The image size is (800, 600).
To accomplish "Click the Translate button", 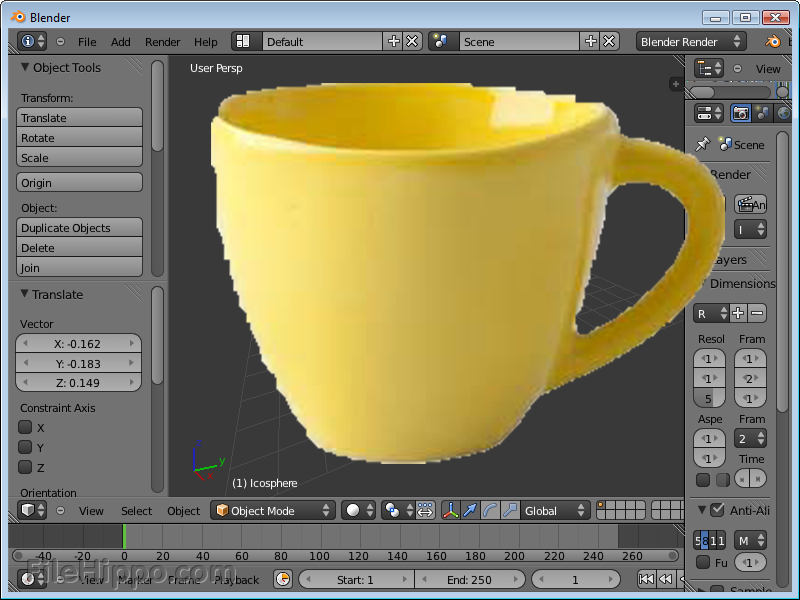I will coord(79,117).
